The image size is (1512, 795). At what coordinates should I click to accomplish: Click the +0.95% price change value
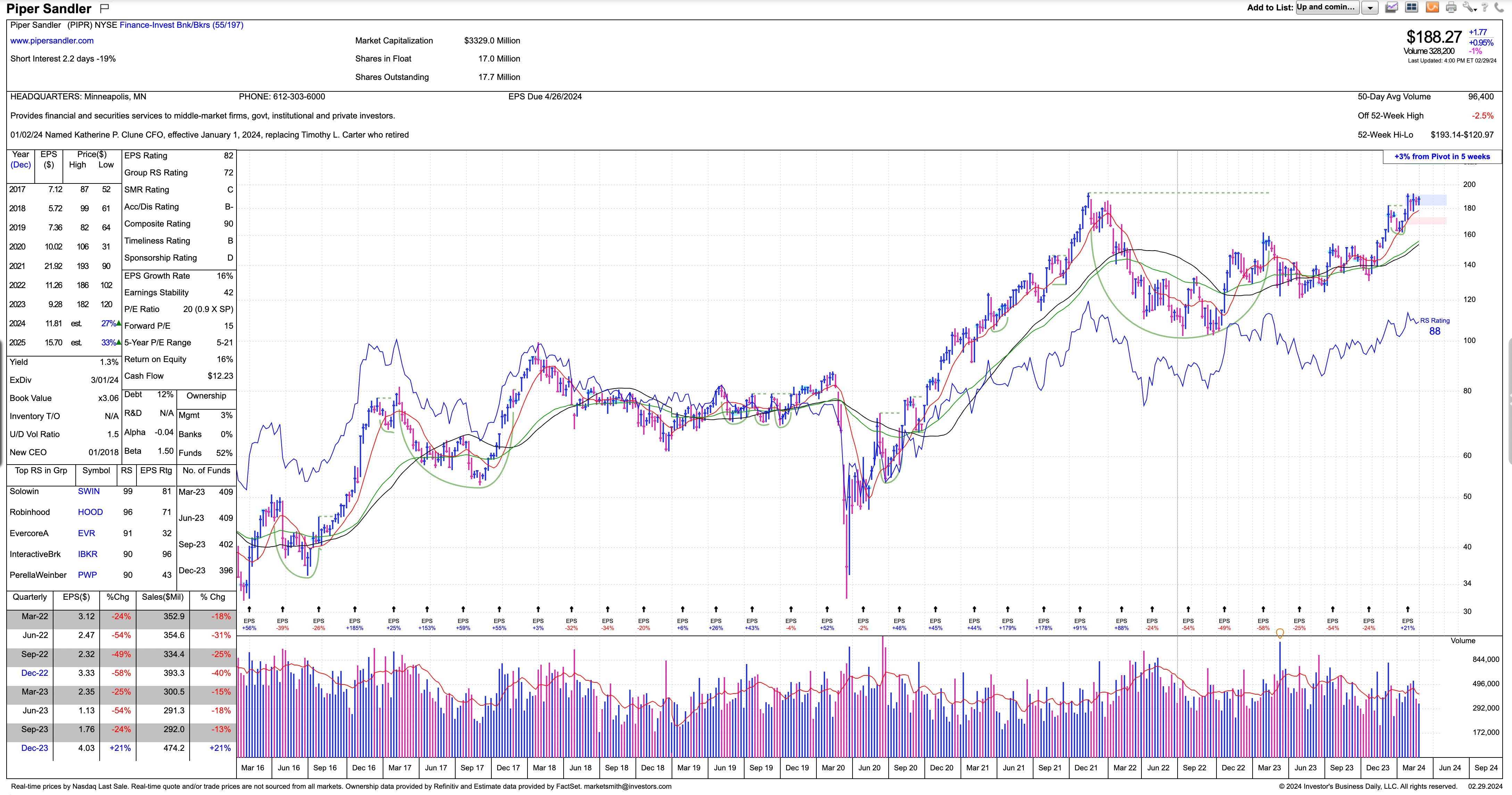coord(1481,43)
